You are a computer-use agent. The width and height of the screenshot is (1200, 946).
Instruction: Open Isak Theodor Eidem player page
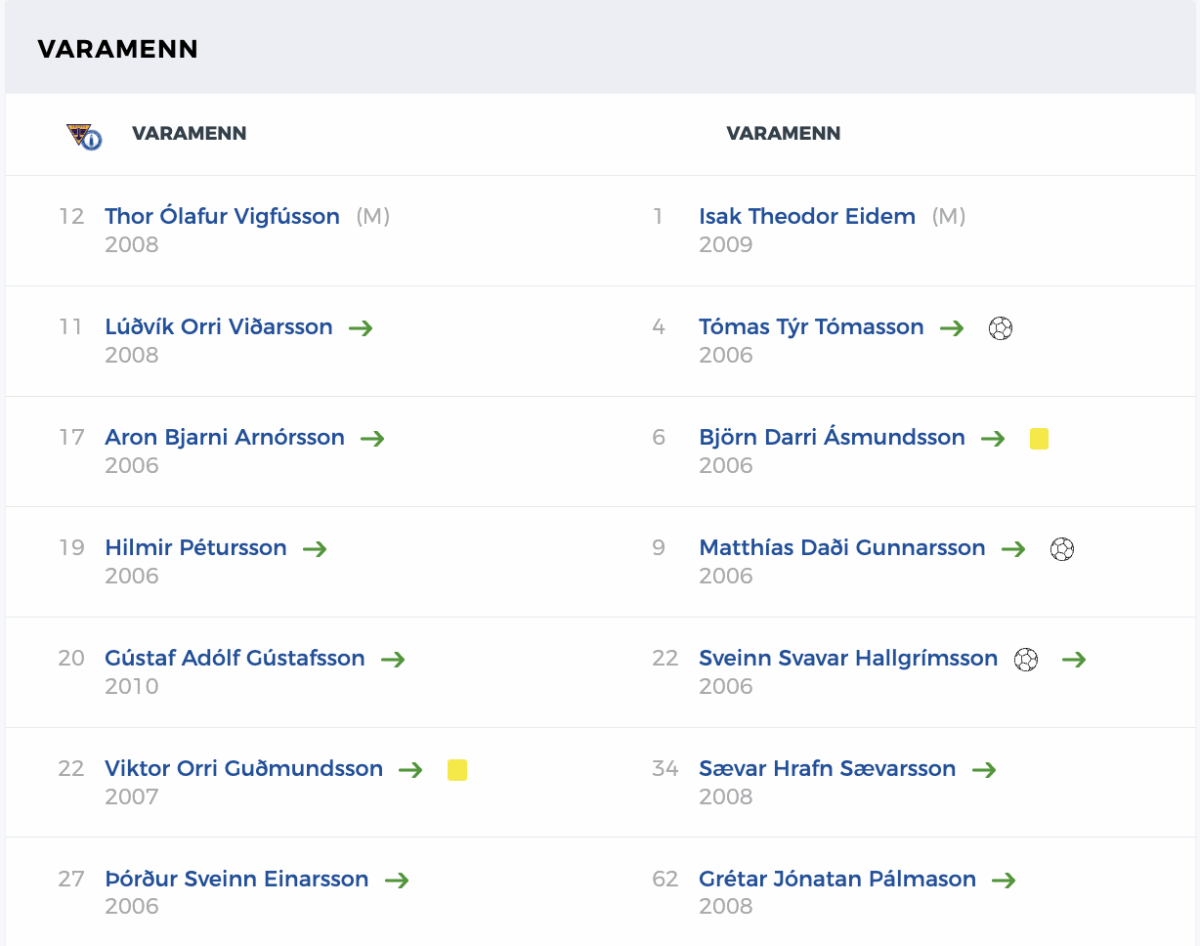tap(807, 216)
